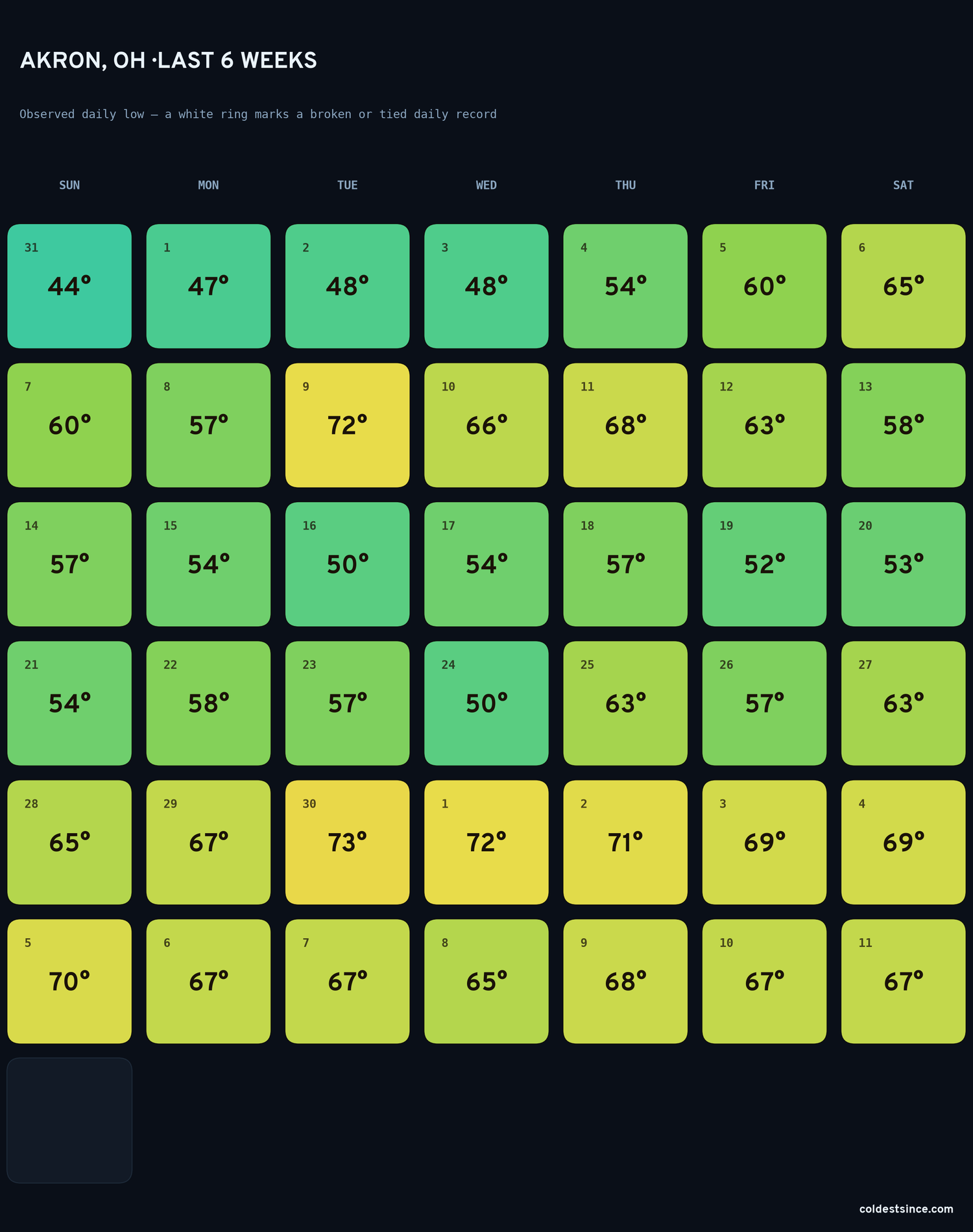Select the 63° tile on day 27
The width and height of the screenshot is (973, 1232).
903,703
